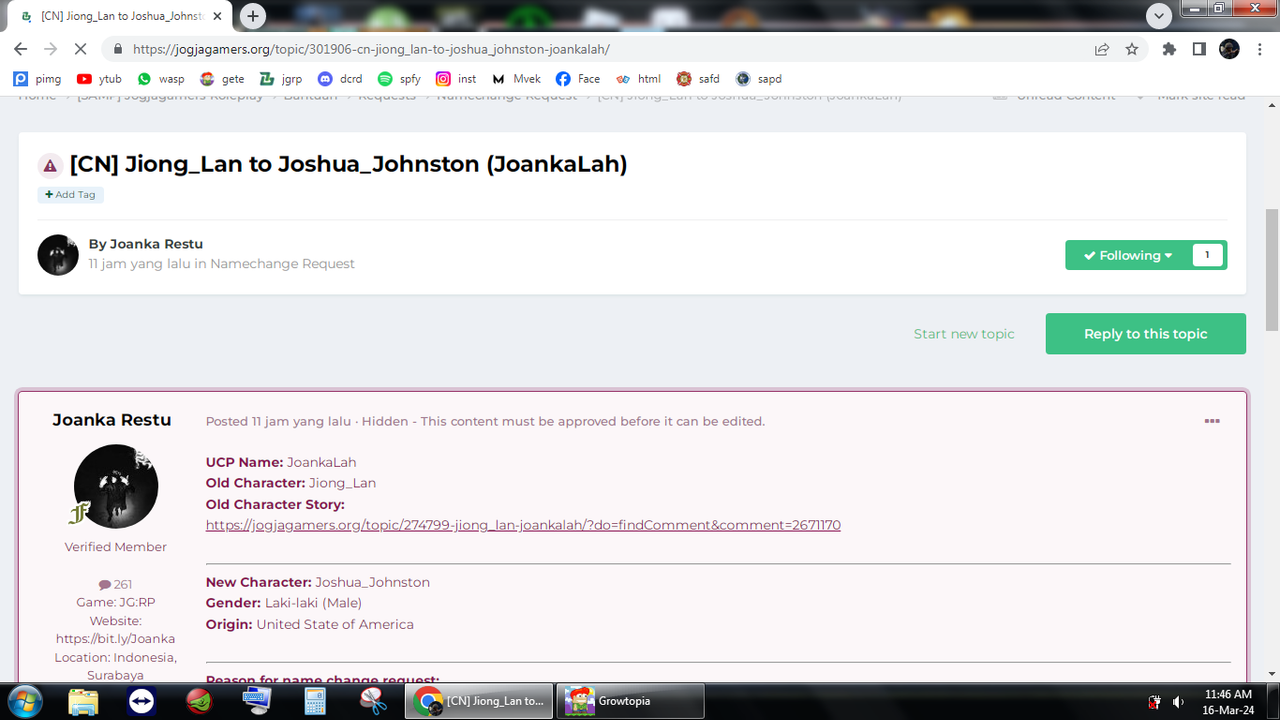Click the large post author avatar

click(116, 486)
